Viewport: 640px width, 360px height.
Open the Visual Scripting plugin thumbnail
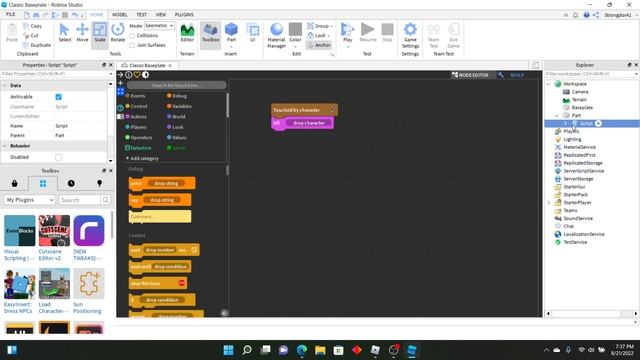(x=20, y=231)
